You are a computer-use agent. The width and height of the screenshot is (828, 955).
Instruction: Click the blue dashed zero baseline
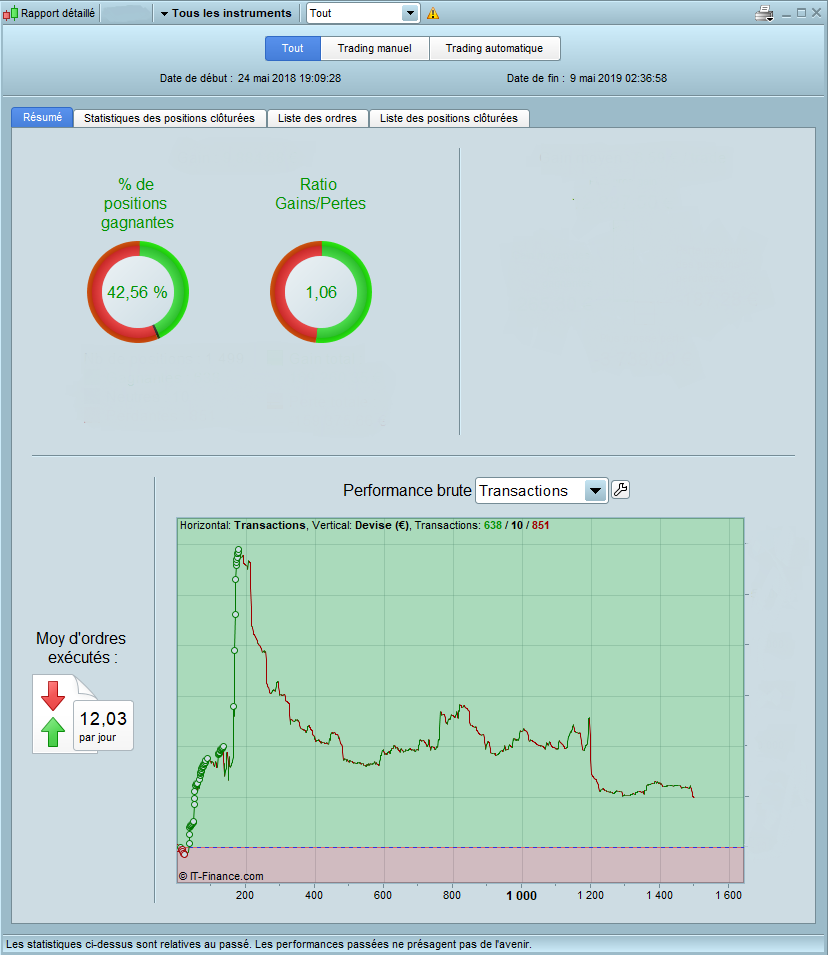coord(461,847)
